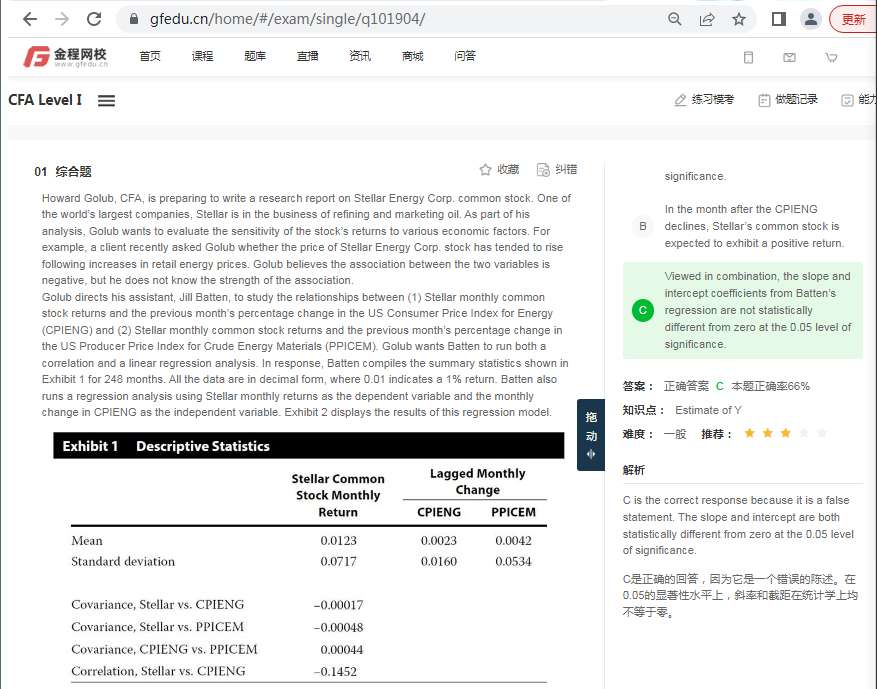Click the CPIENG standard deviation 0.0160

pyautogui.click(x=439, y=561)
